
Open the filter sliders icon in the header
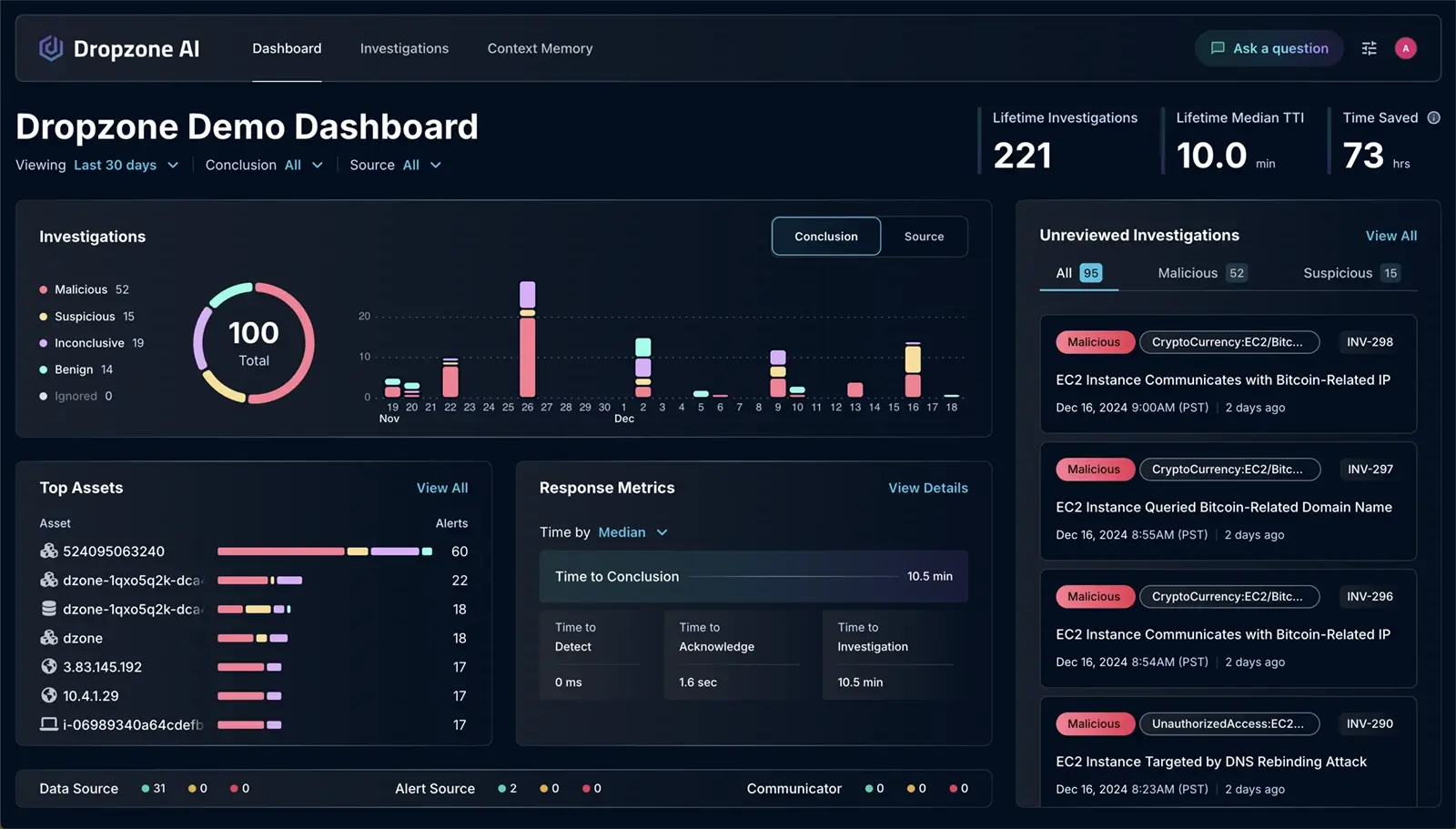1369,48
